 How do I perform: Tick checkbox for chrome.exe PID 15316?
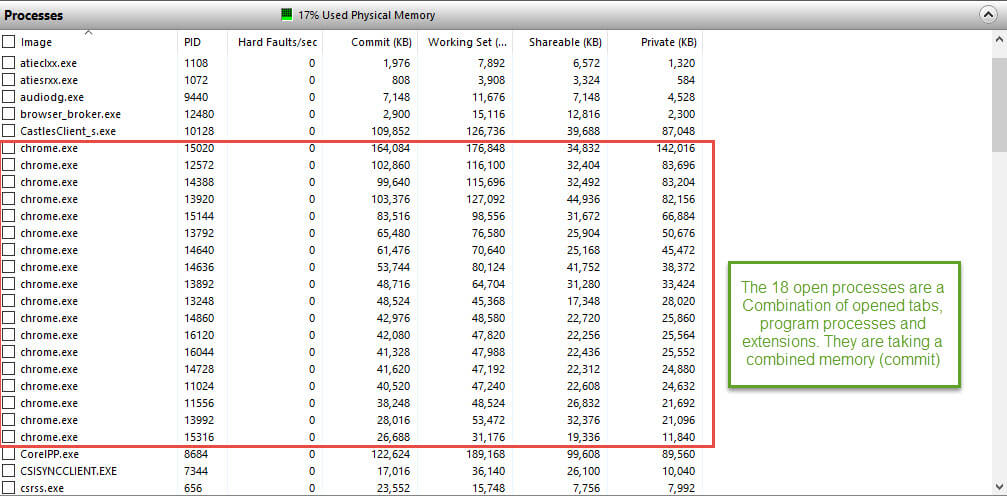tap(8, 437)
